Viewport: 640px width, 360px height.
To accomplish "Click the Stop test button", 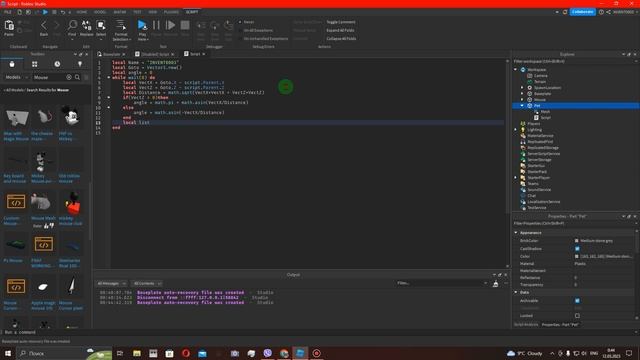I will pyautogui.click(x=185, y=25).
